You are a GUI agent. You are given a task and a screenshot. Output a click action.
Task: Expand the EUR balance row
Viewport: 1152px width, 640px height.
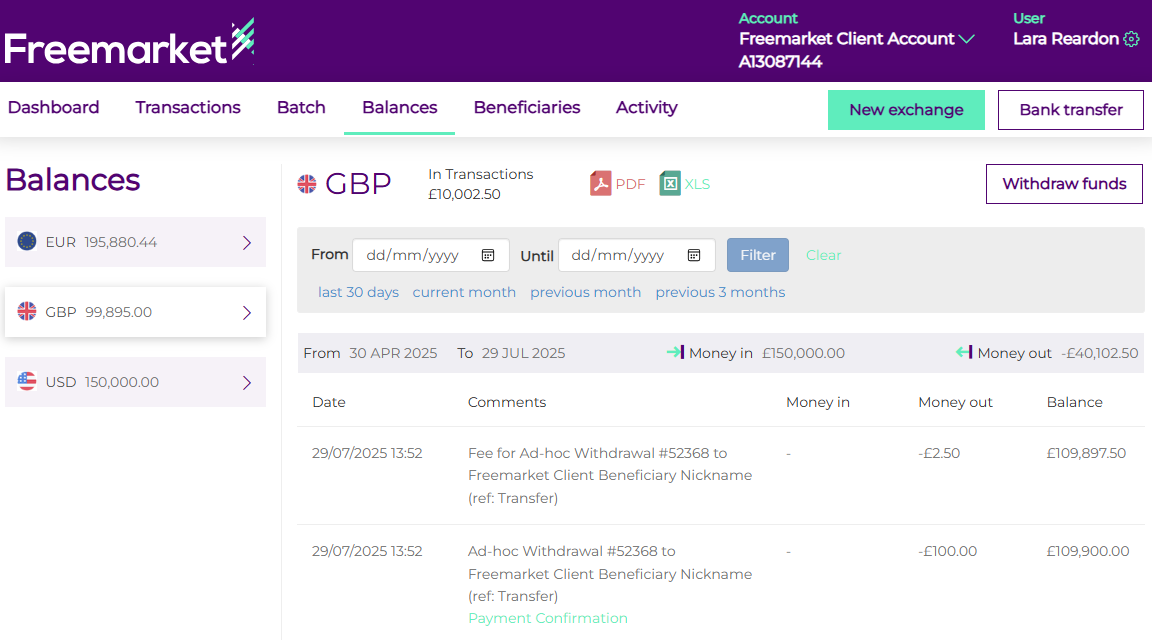(247, 242)
